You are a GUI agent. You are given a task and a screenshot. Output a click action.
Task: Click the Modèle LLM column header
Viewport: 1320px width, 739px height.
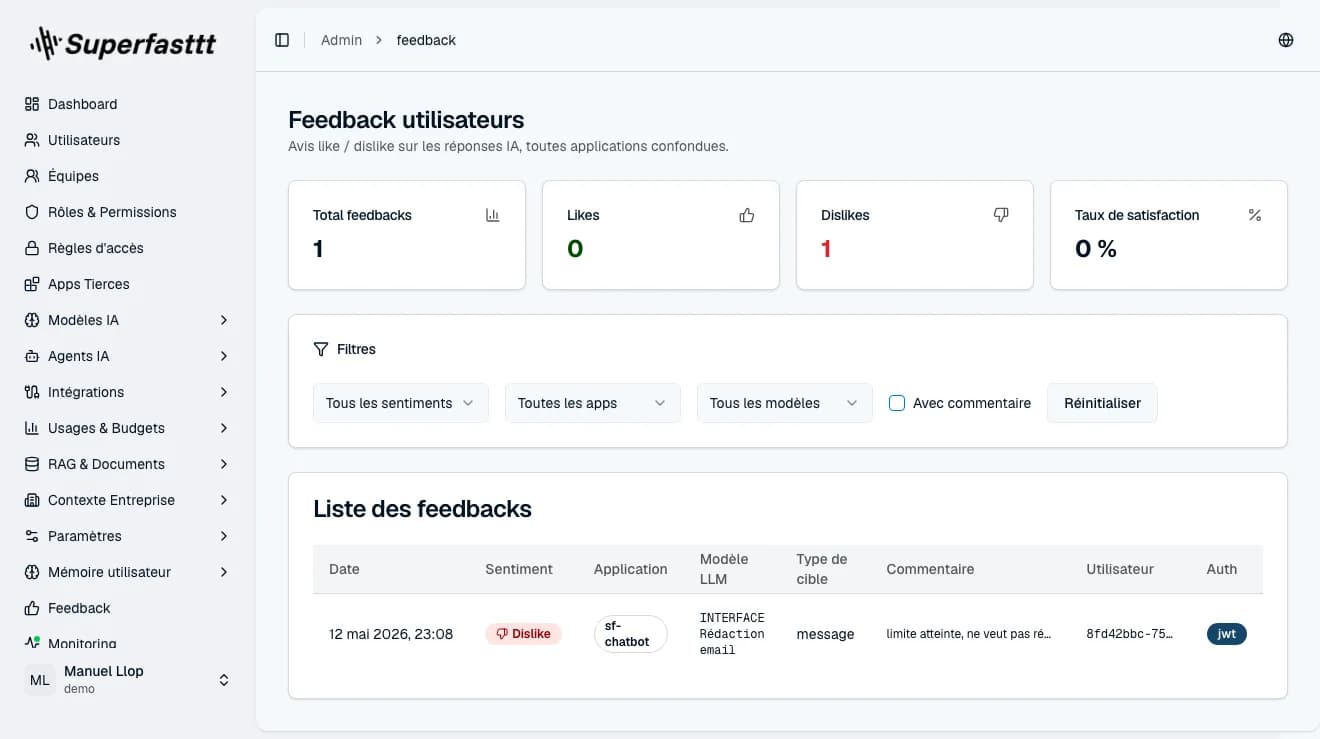724,569
